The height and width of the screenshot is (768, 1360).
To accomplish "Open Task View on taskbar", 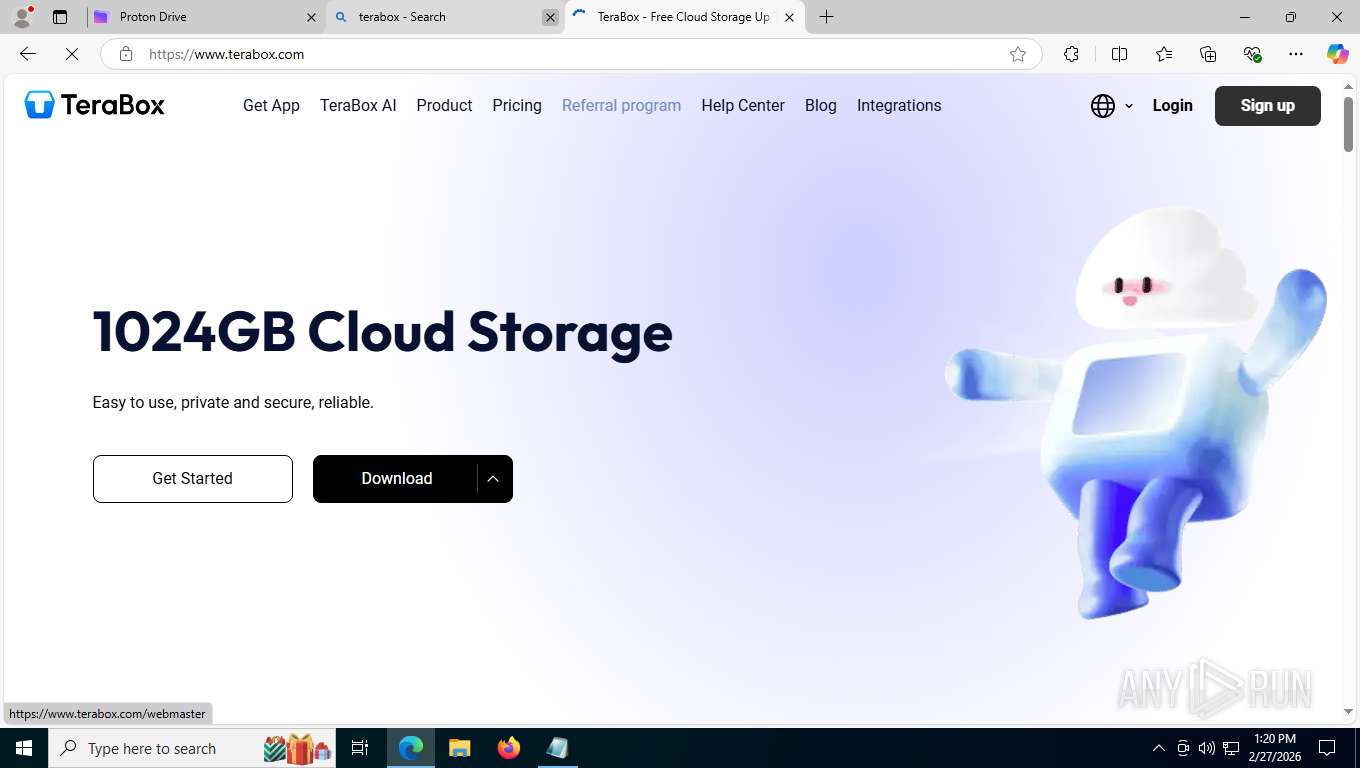I will tap(360, 748).
